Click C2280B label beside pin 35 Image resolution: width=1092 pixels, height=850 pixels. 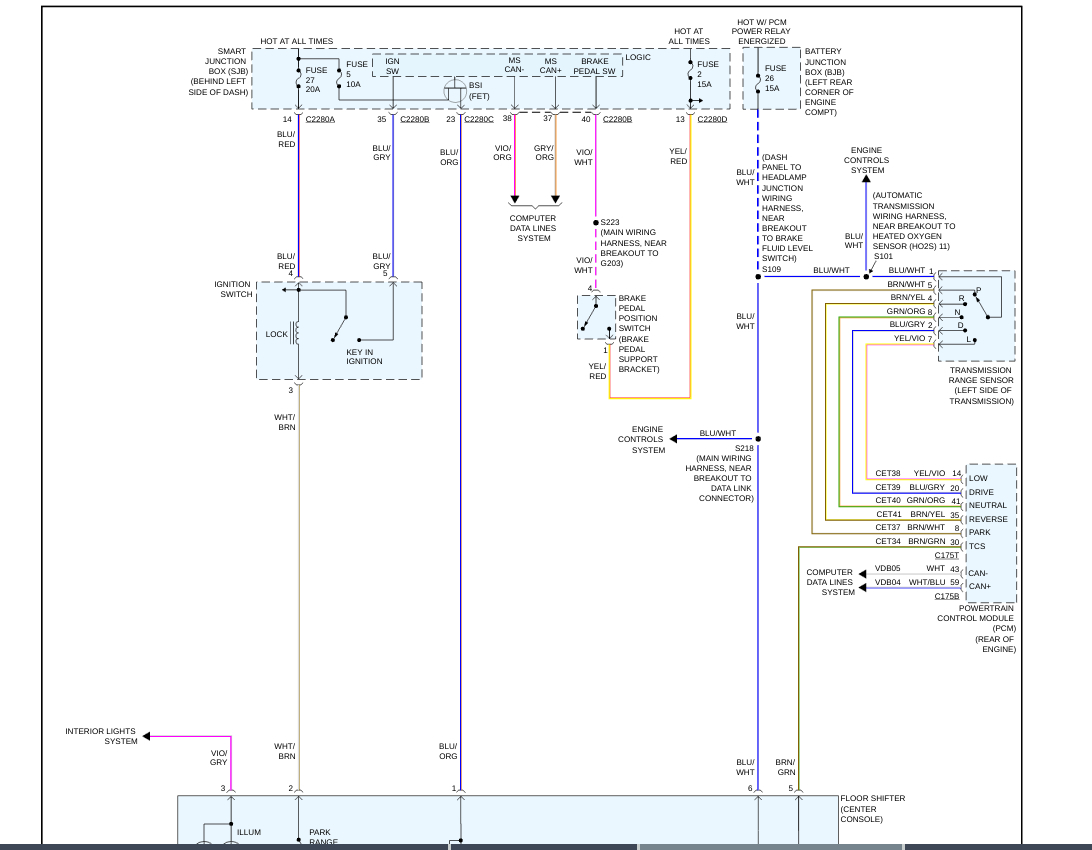pos(414,119)
